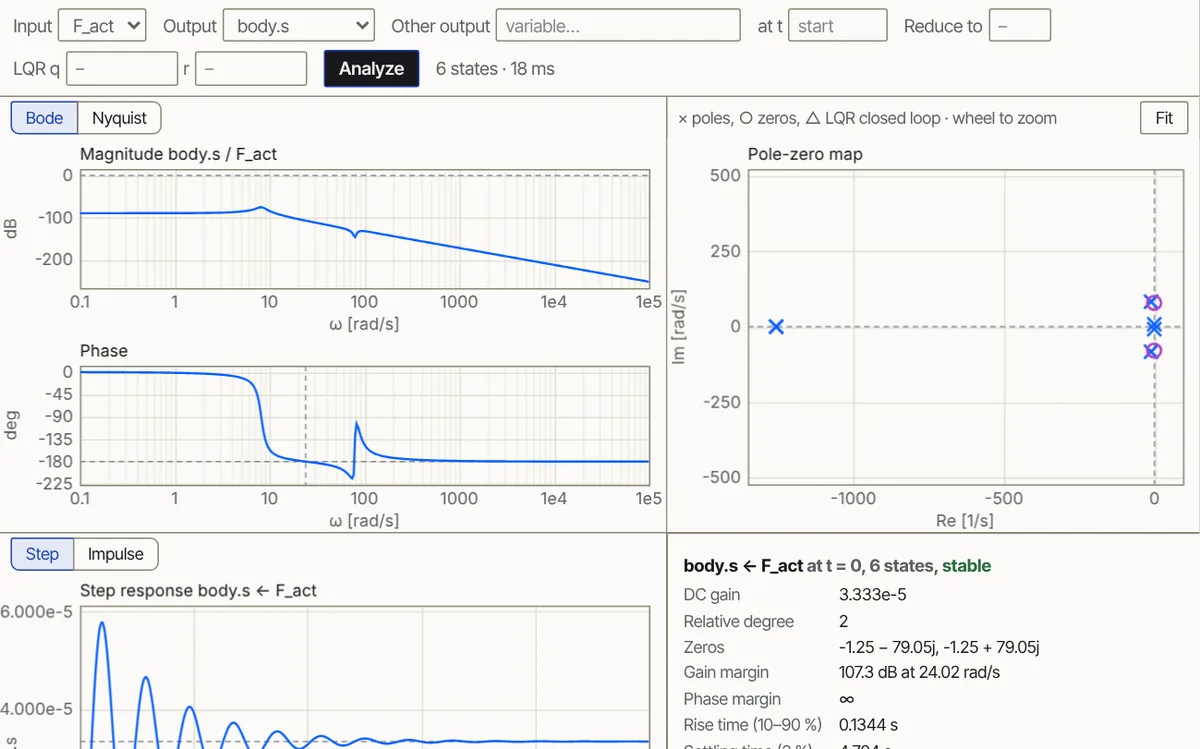Viewport: 1200px width, 749px height.
Task: Switch to the Bode tab
Action: tap(44, 118)
